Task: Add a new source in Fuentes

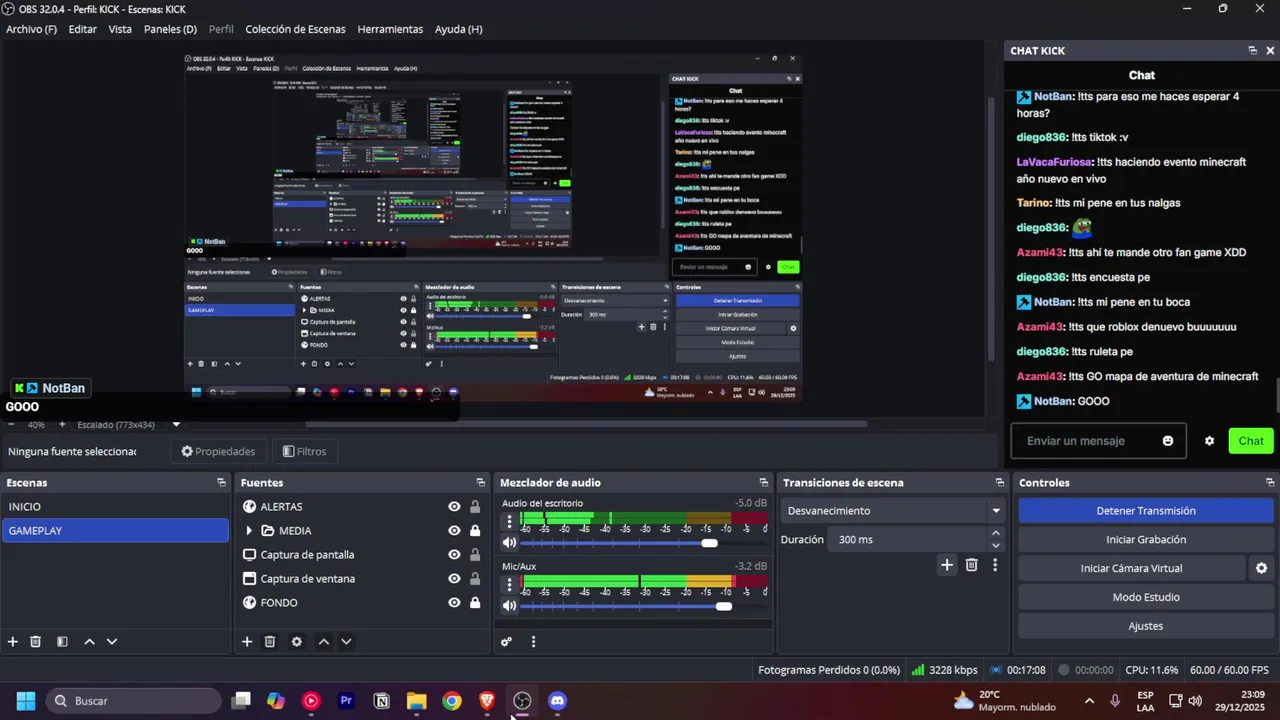Action: pyautogui.click(x=247, y=642)
